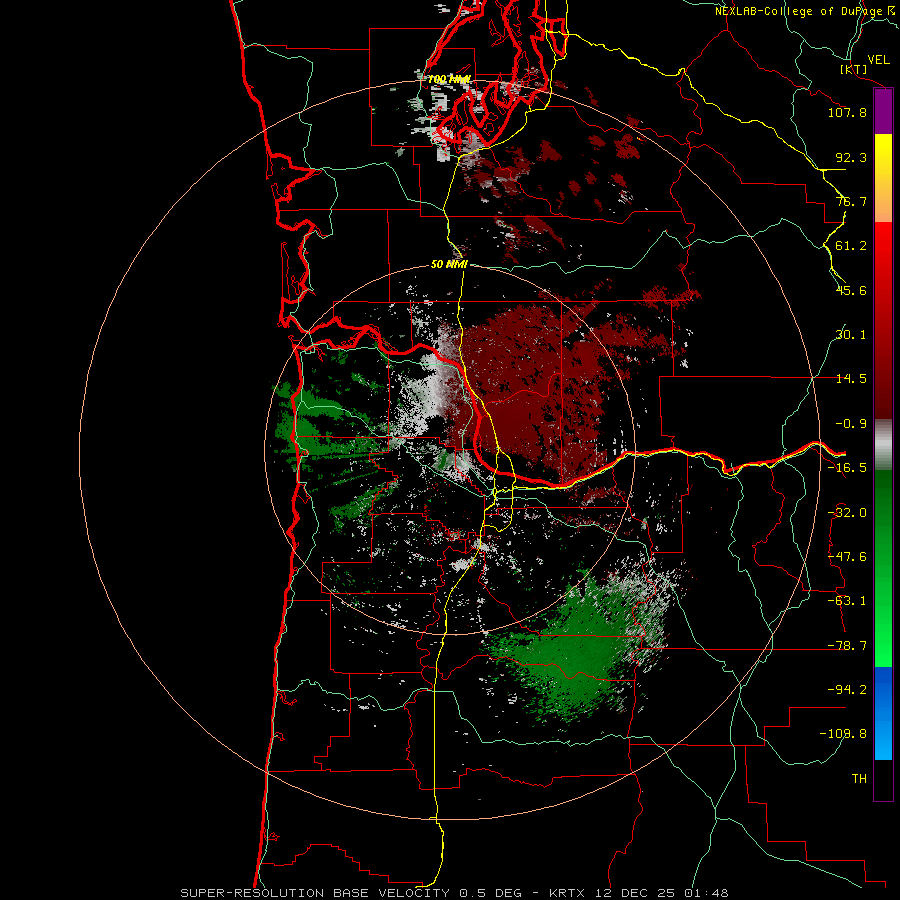Click the gray near-zero segment of color bar
The image size is (900, 900).
[883, 444]
